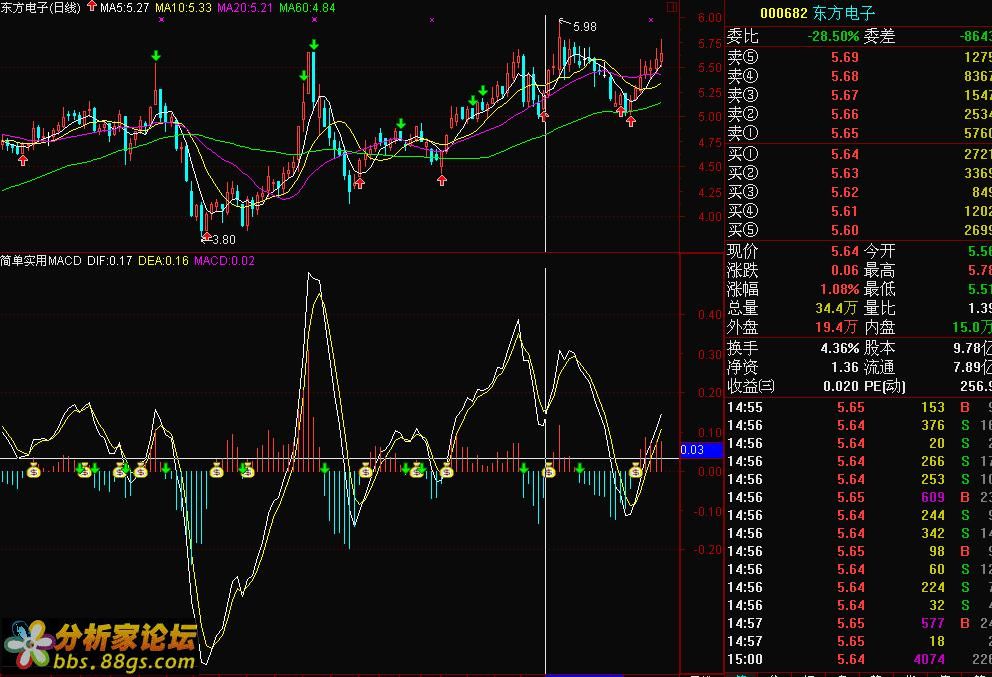Click stock code 000682
The image size is (992, 677).
point(784,13)
